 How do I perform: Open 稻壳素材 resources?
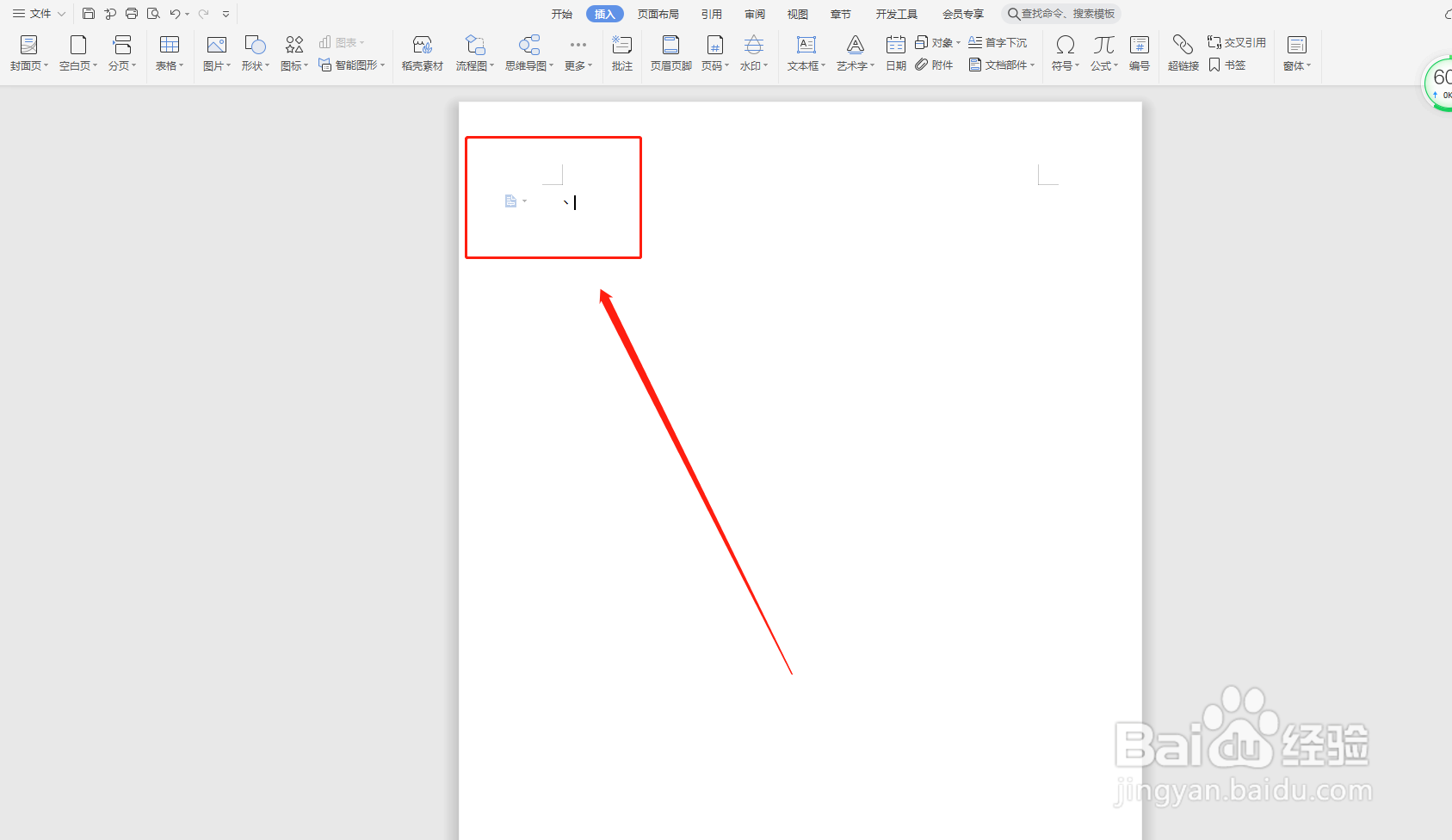coord(423,53)
